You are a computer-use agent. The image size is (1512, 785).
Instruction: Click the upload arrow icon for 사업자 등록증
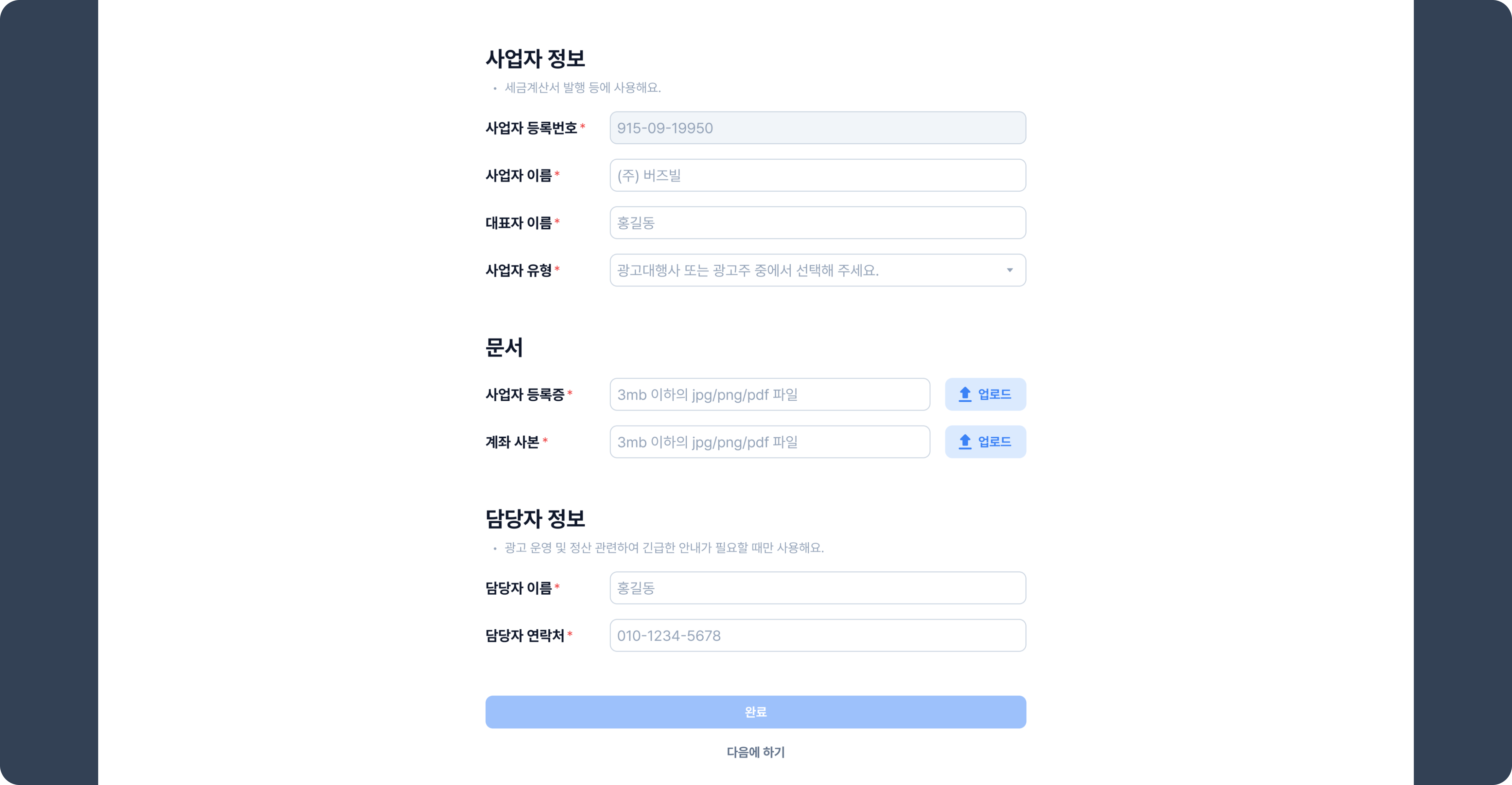[965, 394]
